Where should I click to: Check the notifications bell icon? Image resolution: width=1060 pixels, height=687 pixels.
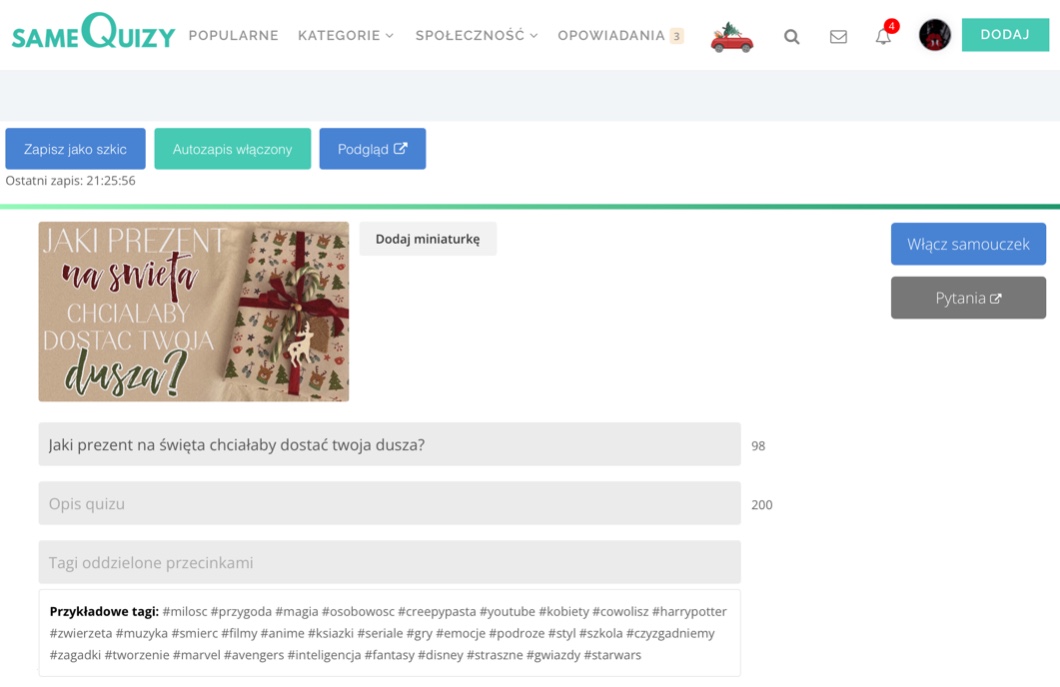pos(884,36)
